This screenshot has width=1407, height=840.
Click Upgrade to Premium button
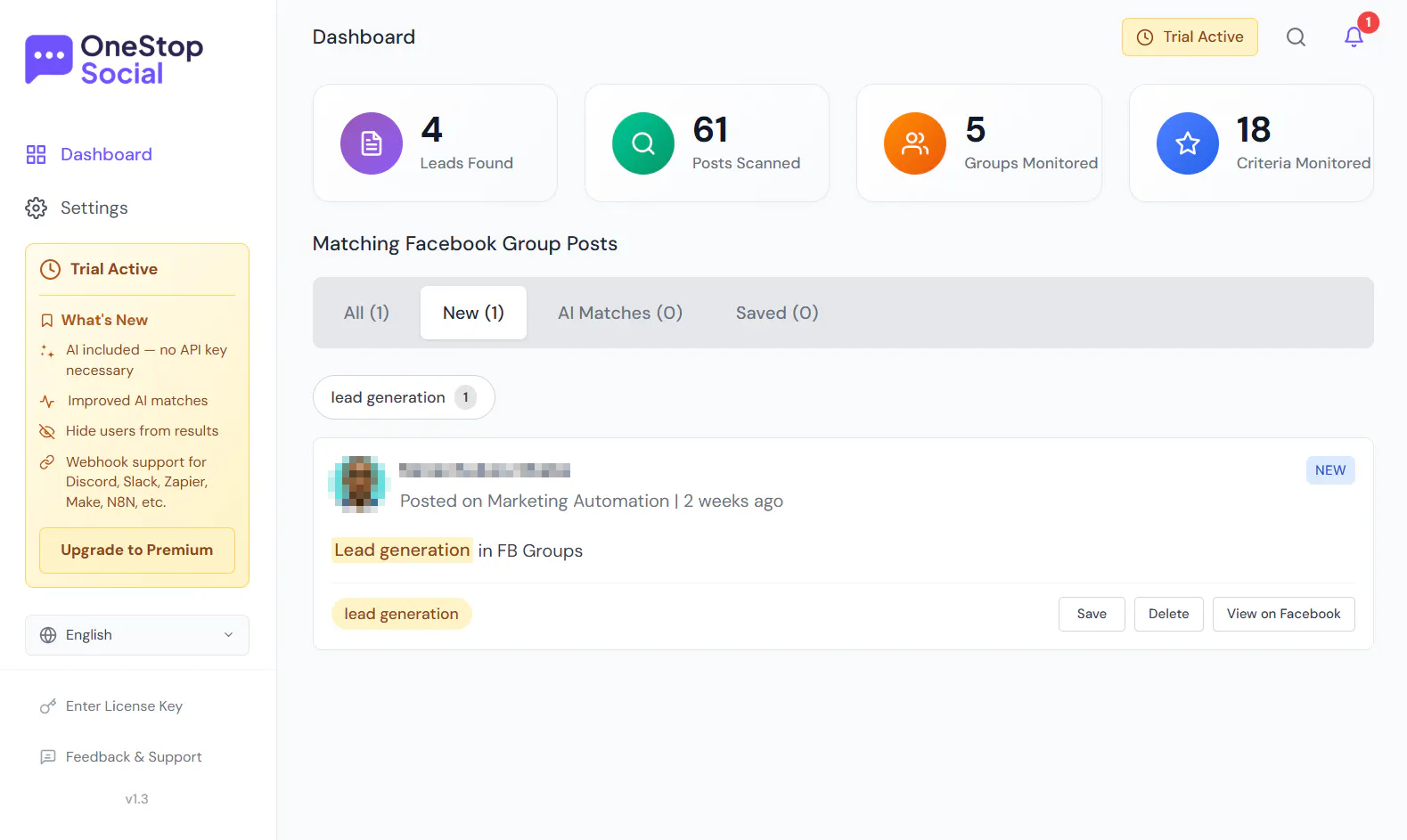(x=137, y=550)
